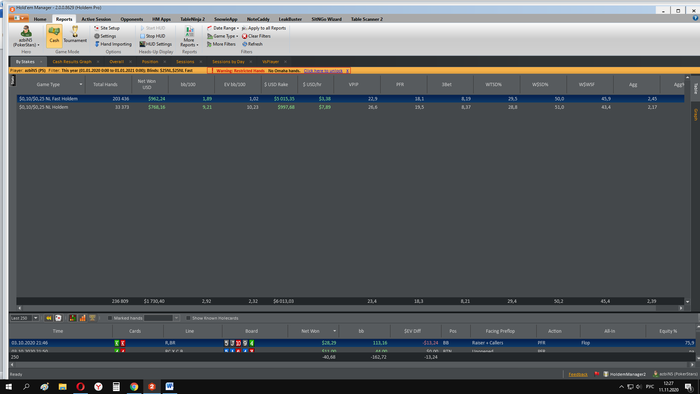Select $0,10/$0,25 NL Holdem row

pyautogui.click(x=350, y=107)
